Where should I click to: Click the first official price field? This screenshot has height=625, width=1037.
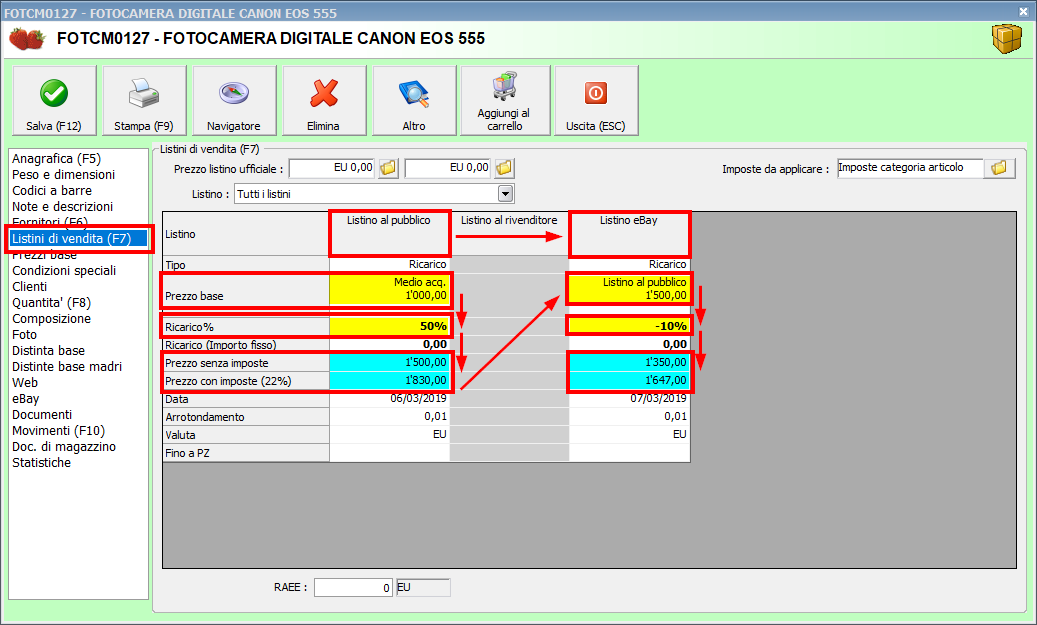pos(332,168)
